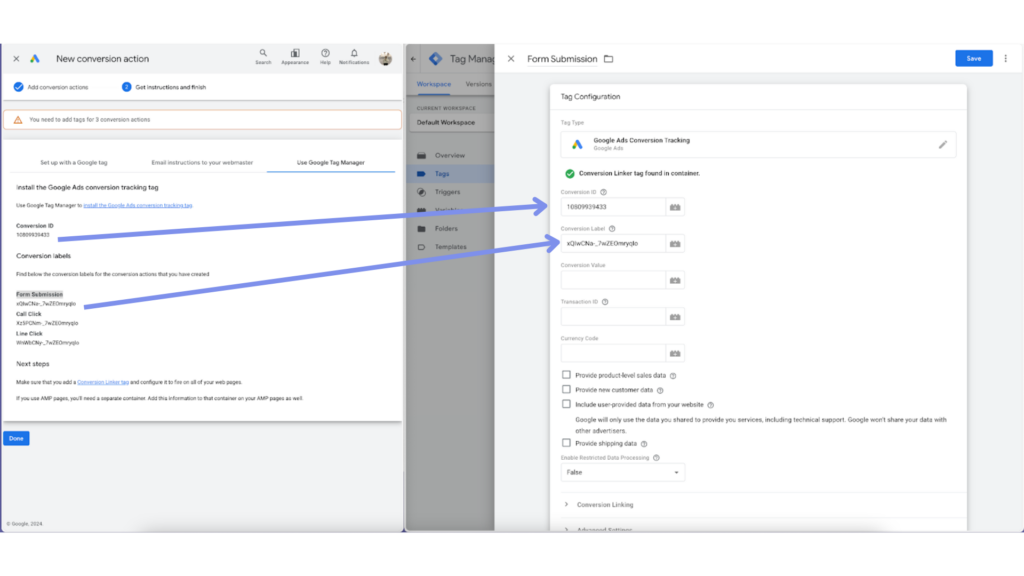Viewport: 1024px width, 576px height.
Task: Click the variable picker icon beside Conversion Value
Action: 675,280
